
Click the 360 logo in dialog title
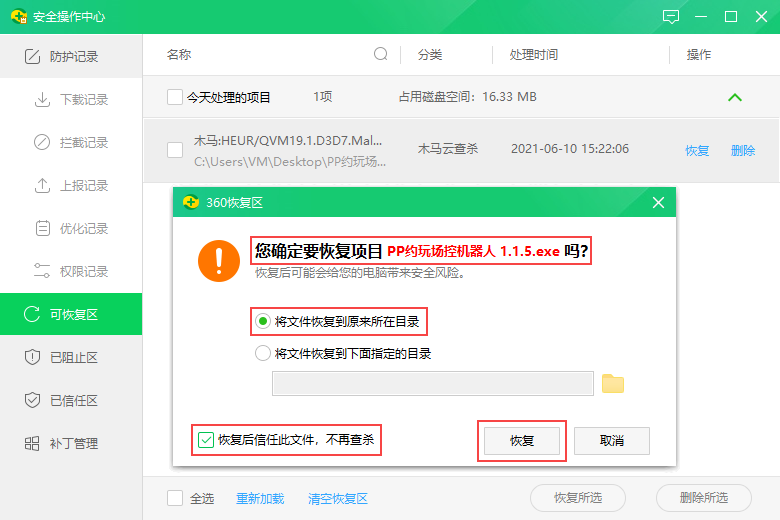(x=191, y=203)
